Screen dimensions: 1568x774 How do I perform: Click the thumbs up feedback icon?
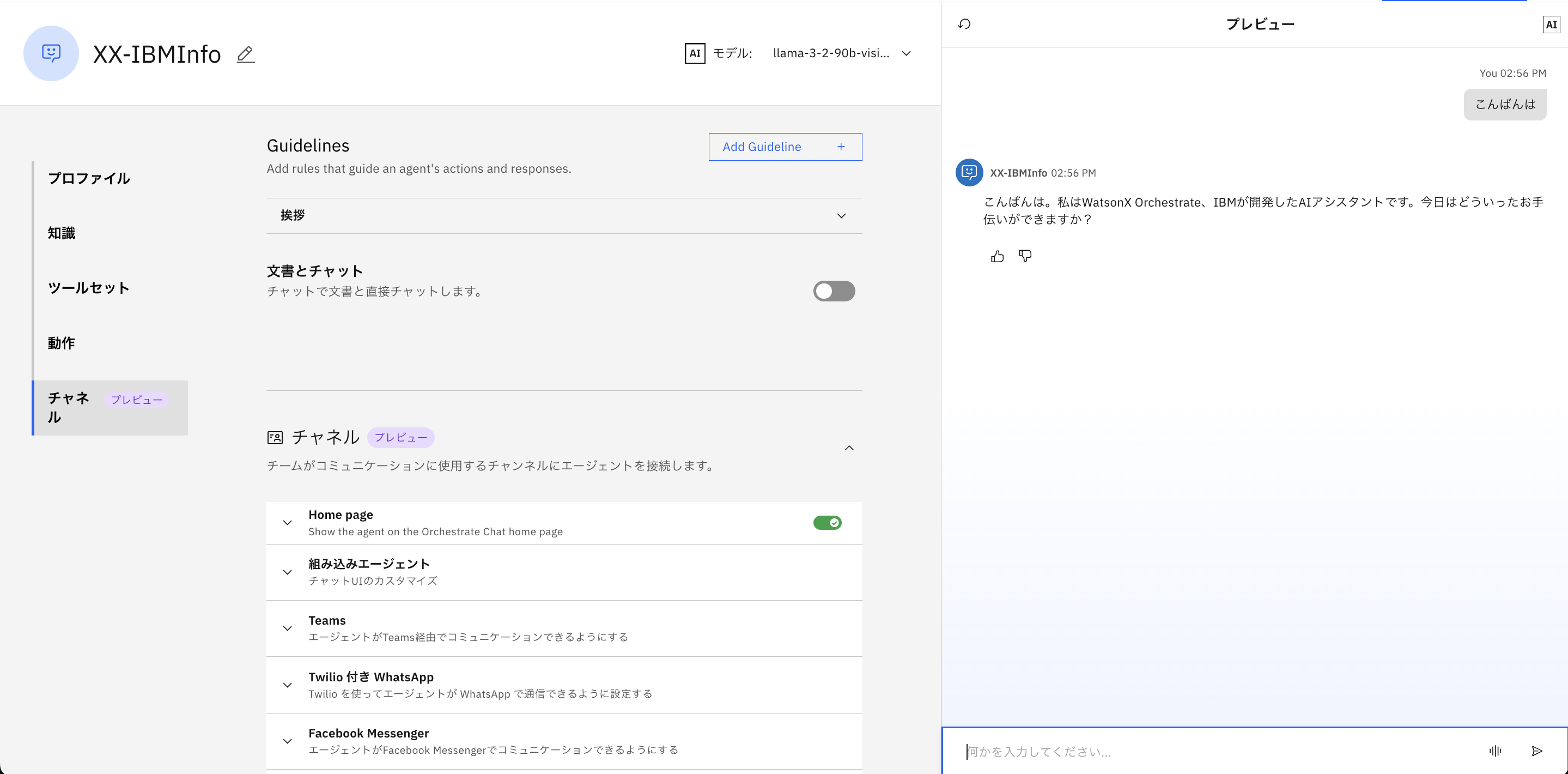pyautogui.click(x=997, y=256)
